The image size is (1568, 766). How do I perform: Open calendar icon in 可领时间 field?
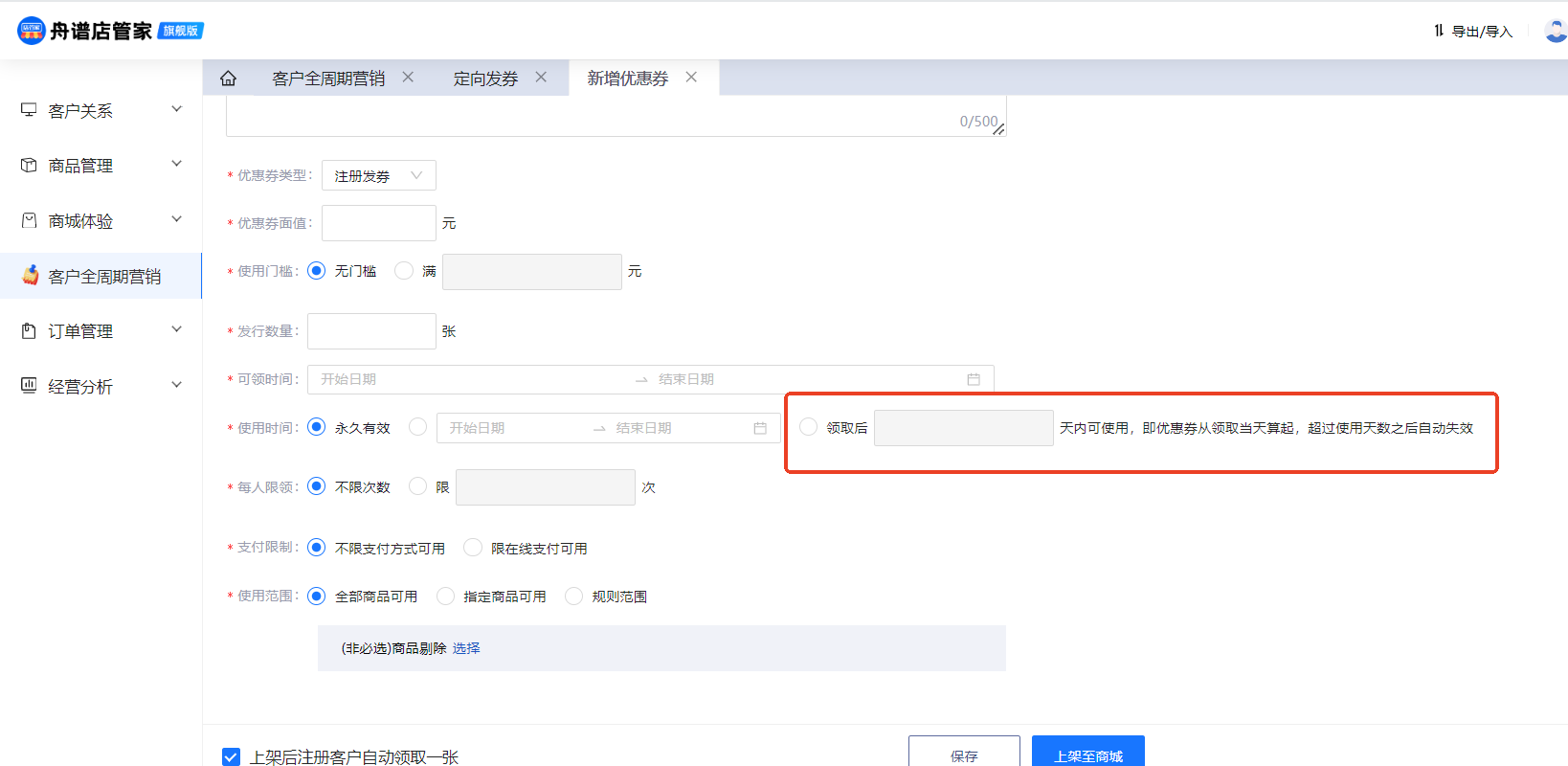[974, 379]
